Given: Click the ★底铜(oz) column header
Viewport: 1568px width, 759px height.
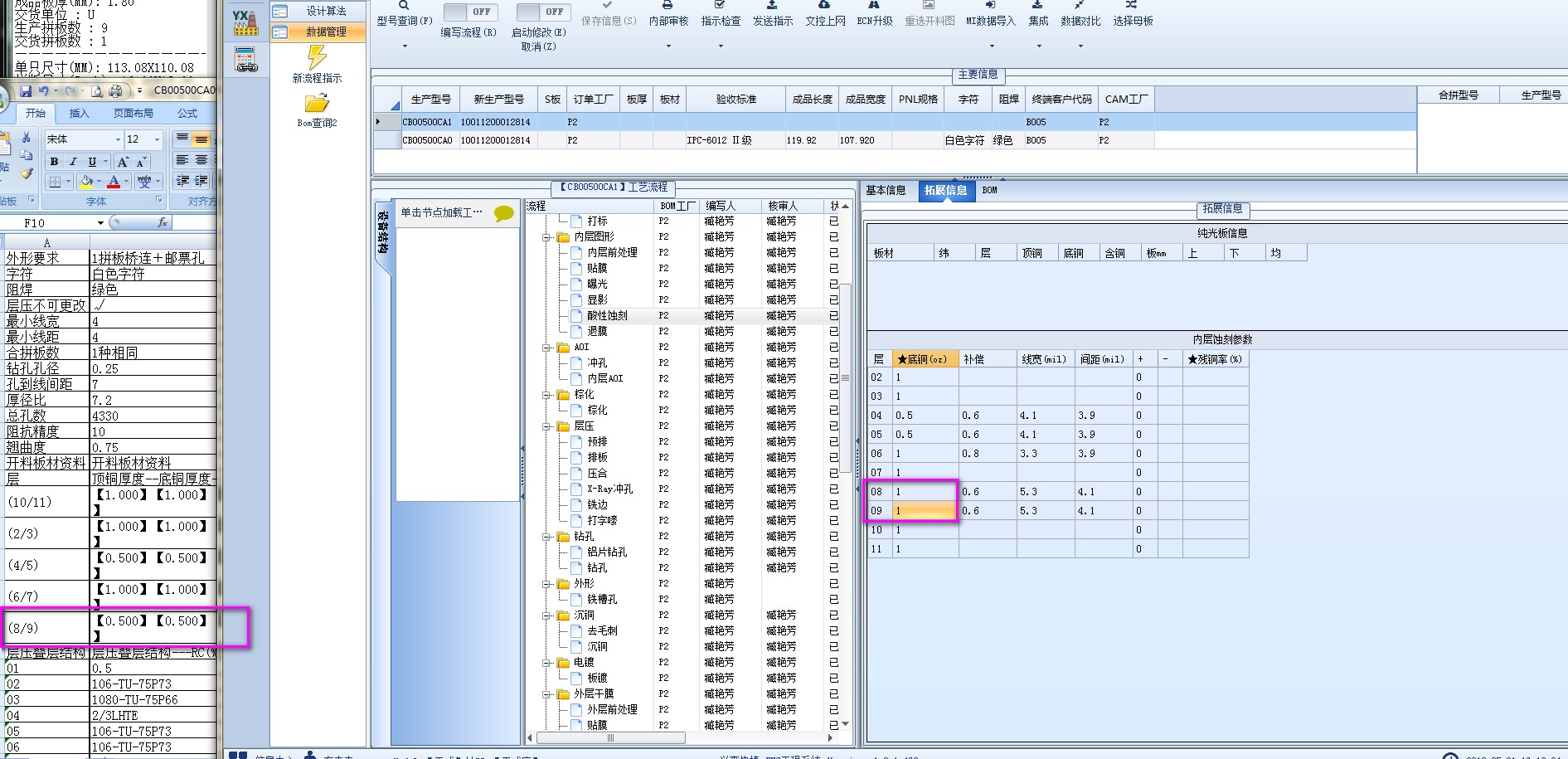Looking at the screenshot, I should 926,359.
